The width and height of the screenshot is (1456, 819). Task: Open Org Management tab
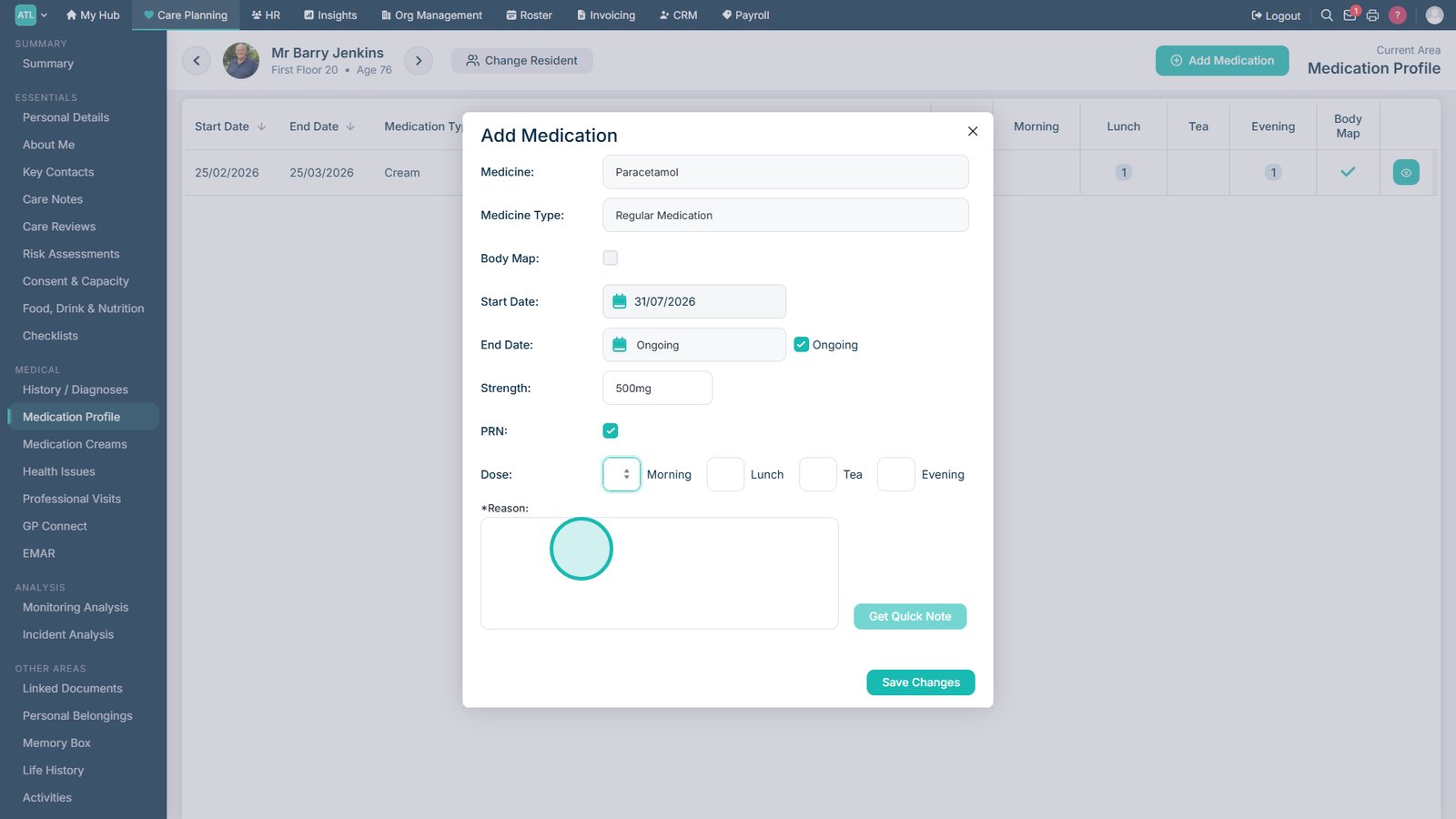[x=431, y=15]
